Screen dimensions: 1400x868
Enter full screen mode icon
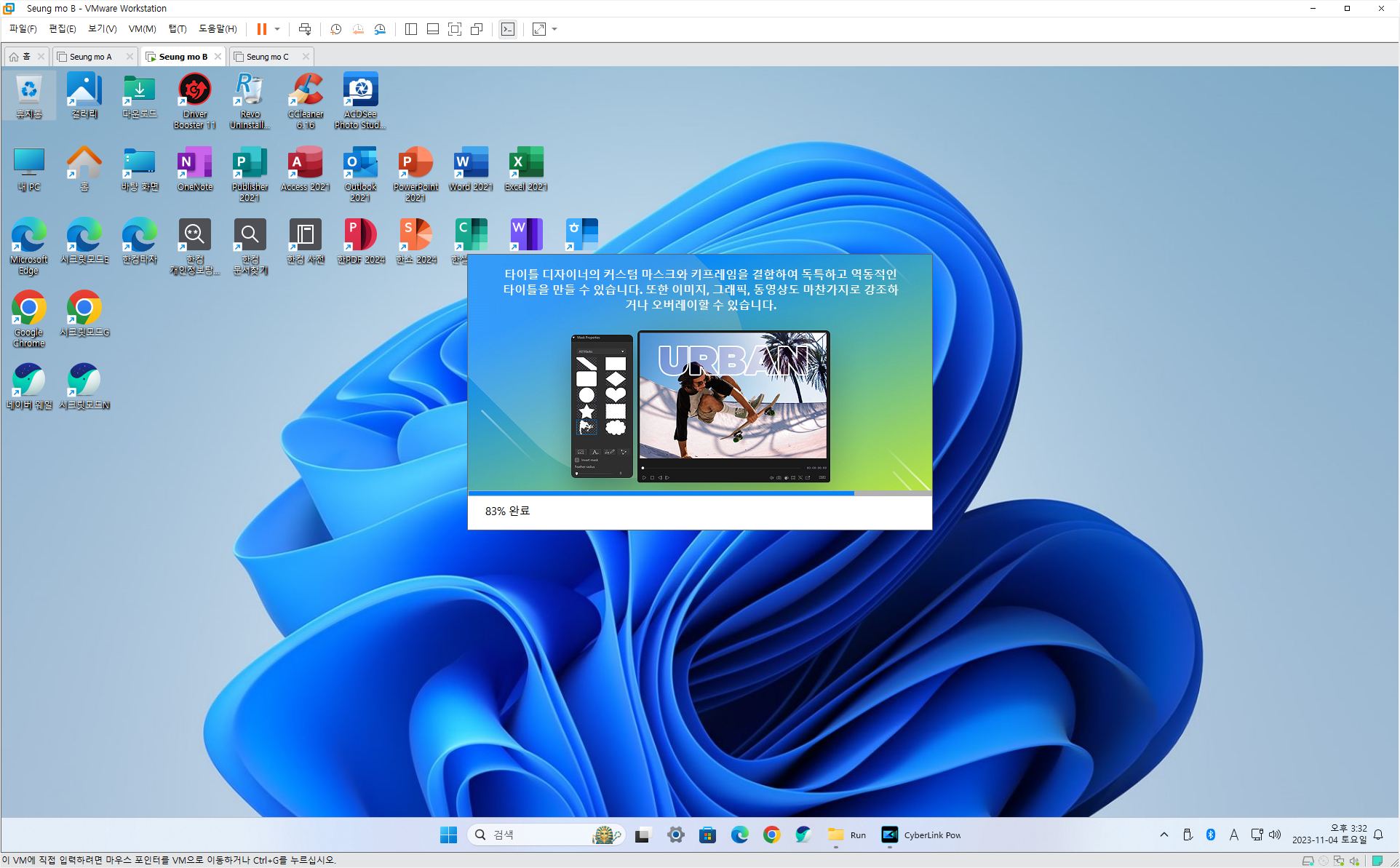pyautogui.click(x=455, y=29)
